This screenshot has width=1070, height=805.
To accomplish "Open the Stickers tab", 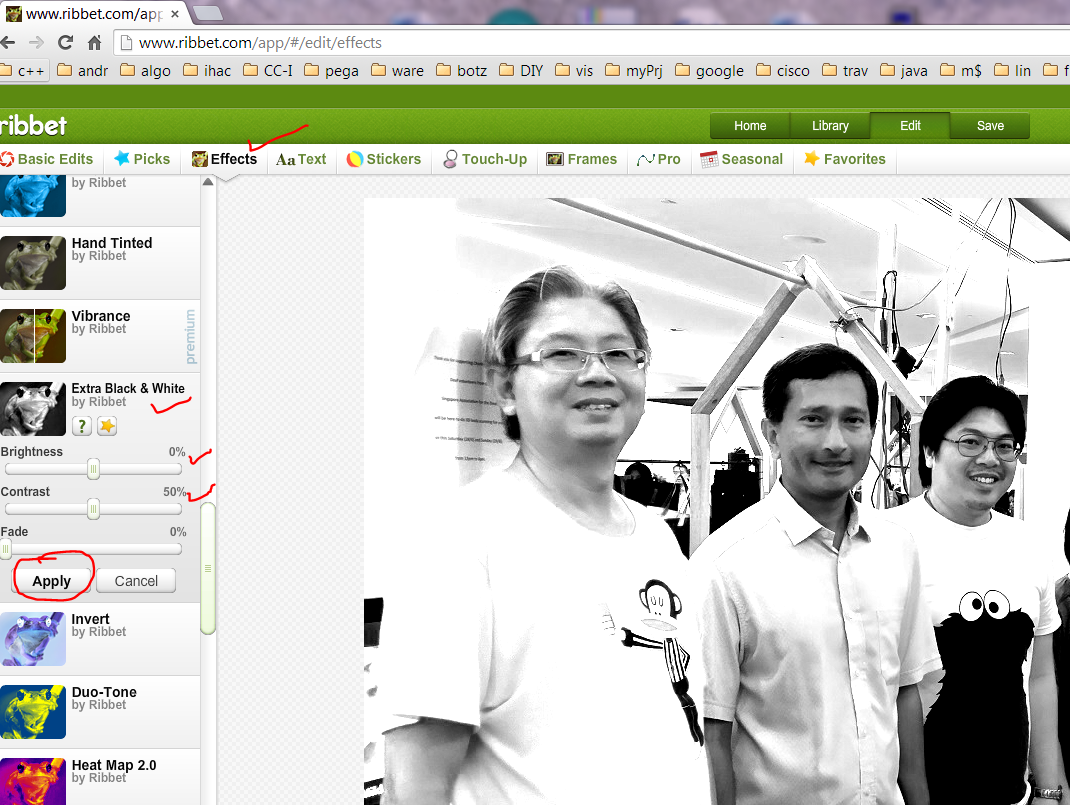I will click(384, 159).
